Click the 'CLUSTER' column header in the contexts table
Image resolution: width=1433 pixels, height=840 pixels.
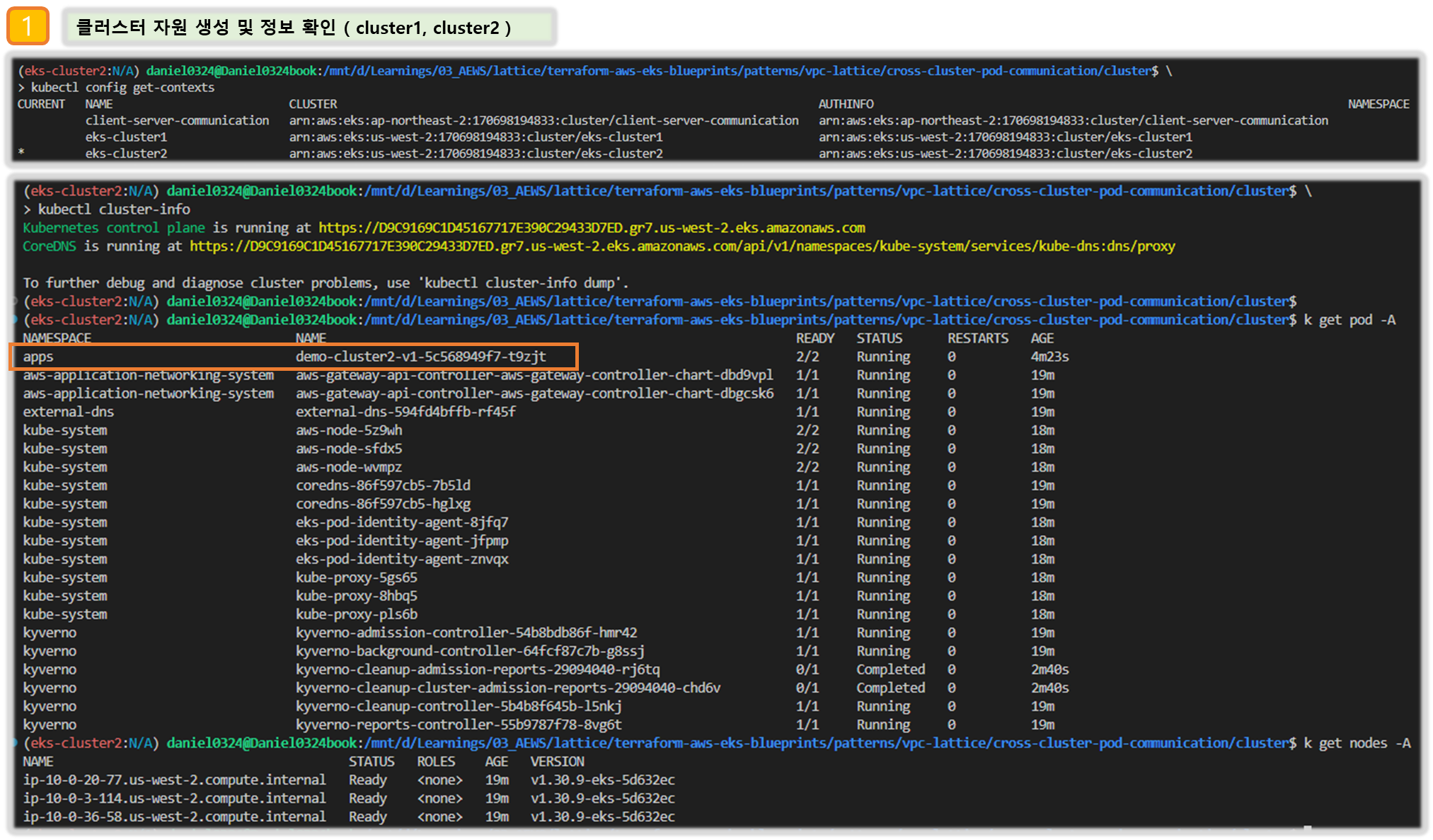(x=313, y=104)
